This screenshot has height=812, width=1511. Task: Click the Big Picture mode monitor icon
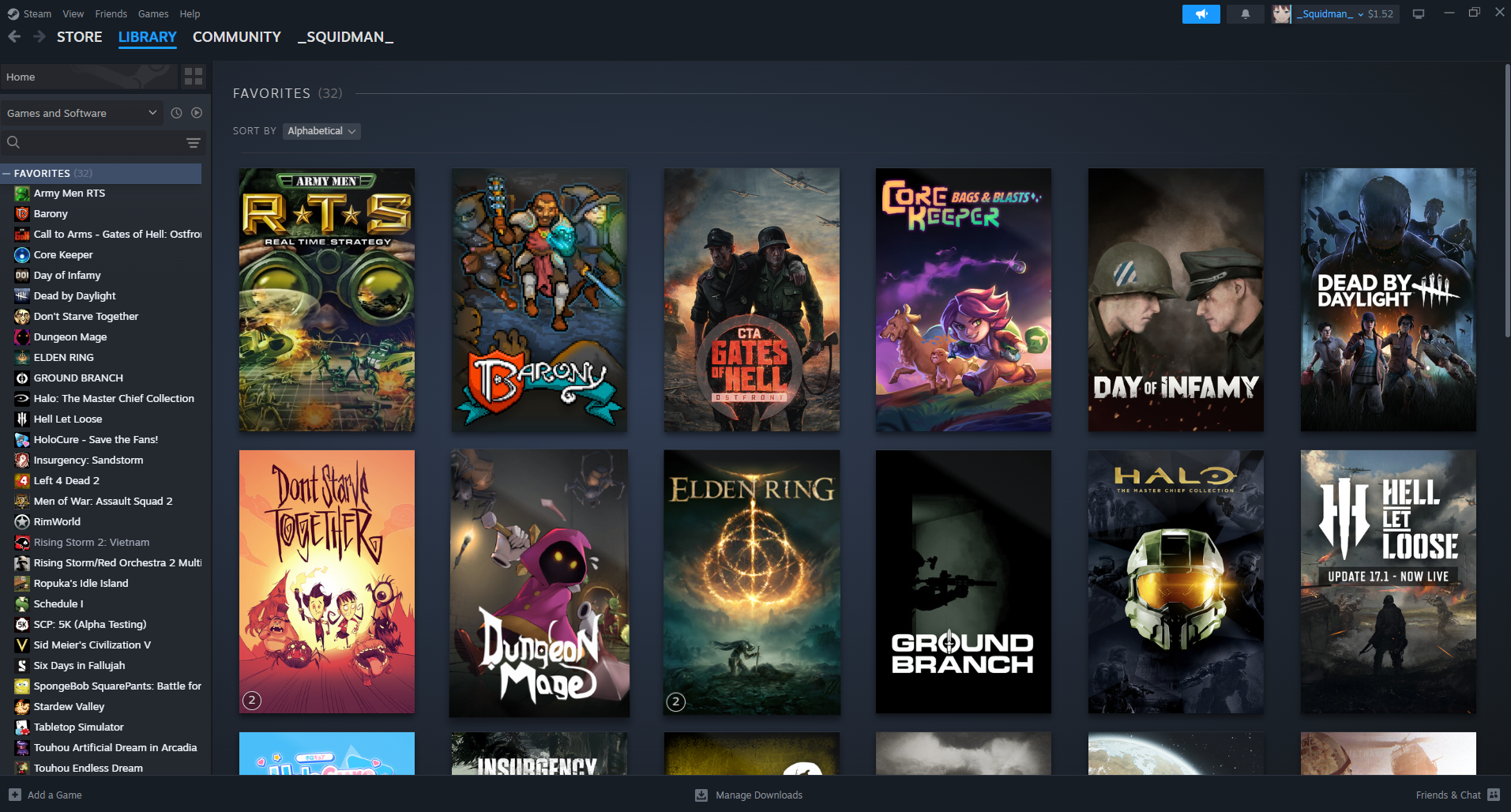tap(1419, 14)
